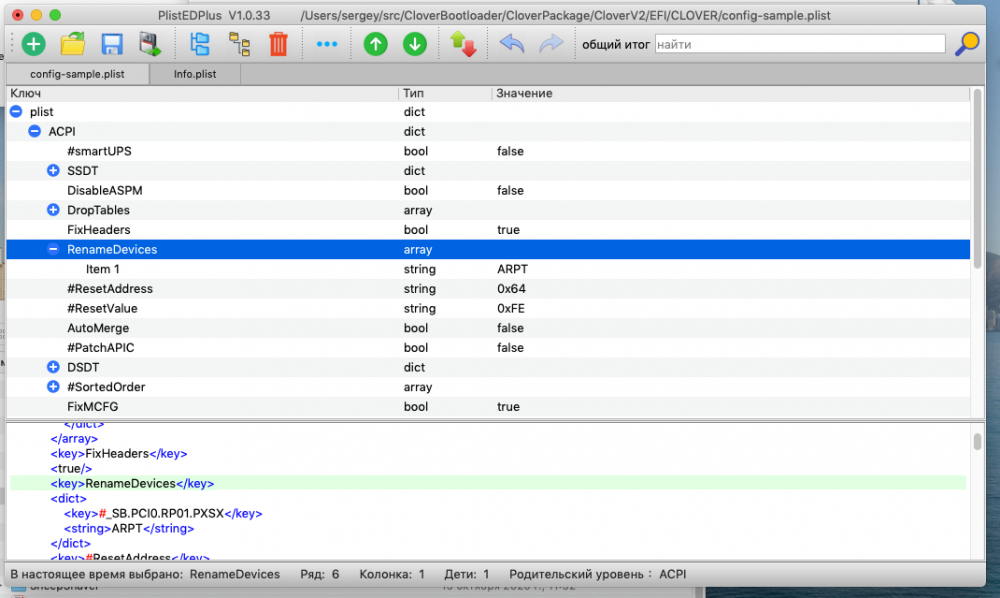Click the blue expand-all tree icon
The image size is (1000, 598).
200,44
